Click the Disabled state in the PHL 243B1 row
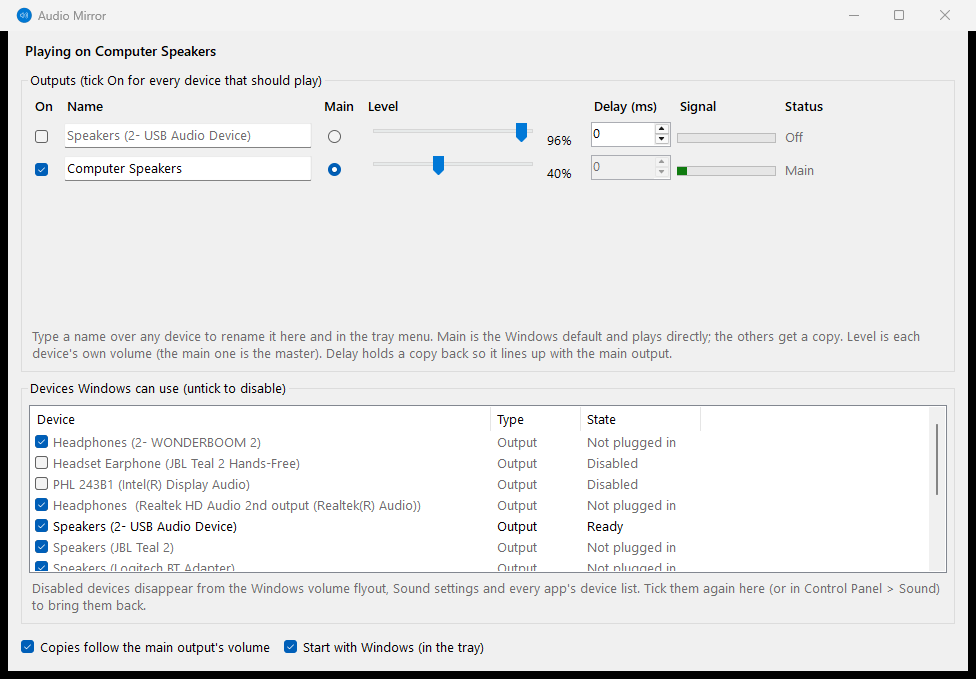The width and height of the screenshot is (976, 679). point(612,484)
